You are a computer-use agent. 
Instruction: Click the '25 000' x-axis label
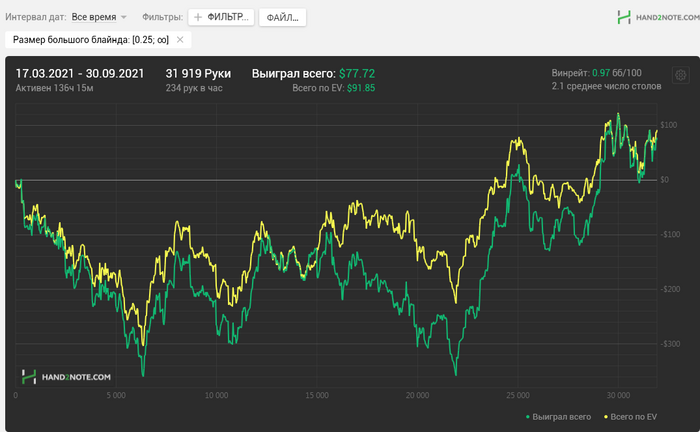point(518,395)
